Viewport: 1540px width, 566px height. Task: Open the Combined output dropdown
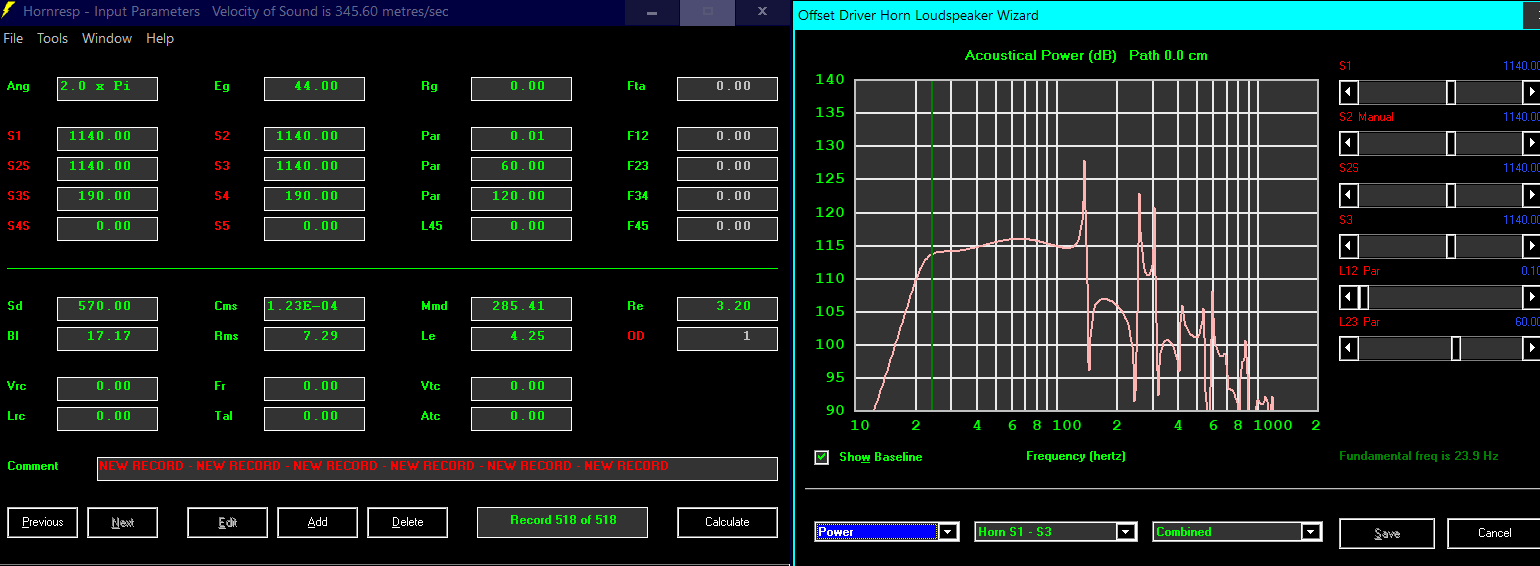click(x=1311, y=532)
